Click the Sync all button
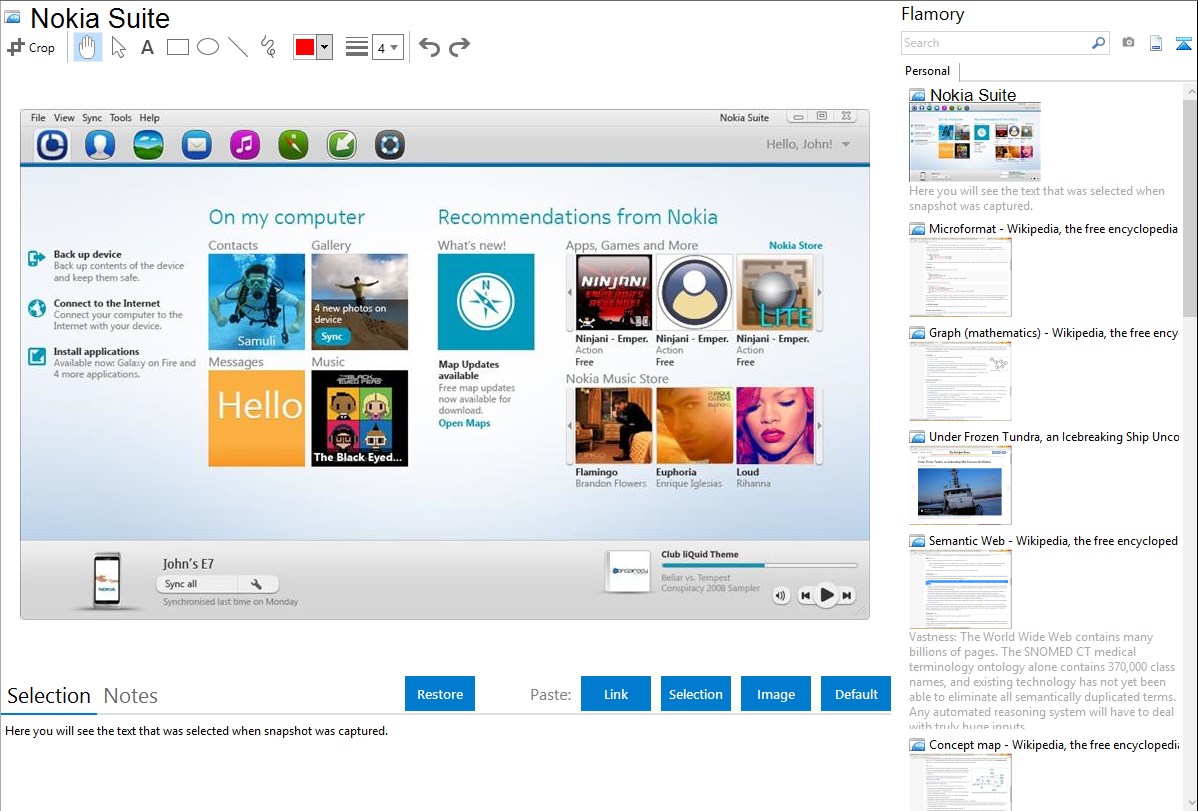1198x811 pixels. pyautogui.click(x=196, y=584)
